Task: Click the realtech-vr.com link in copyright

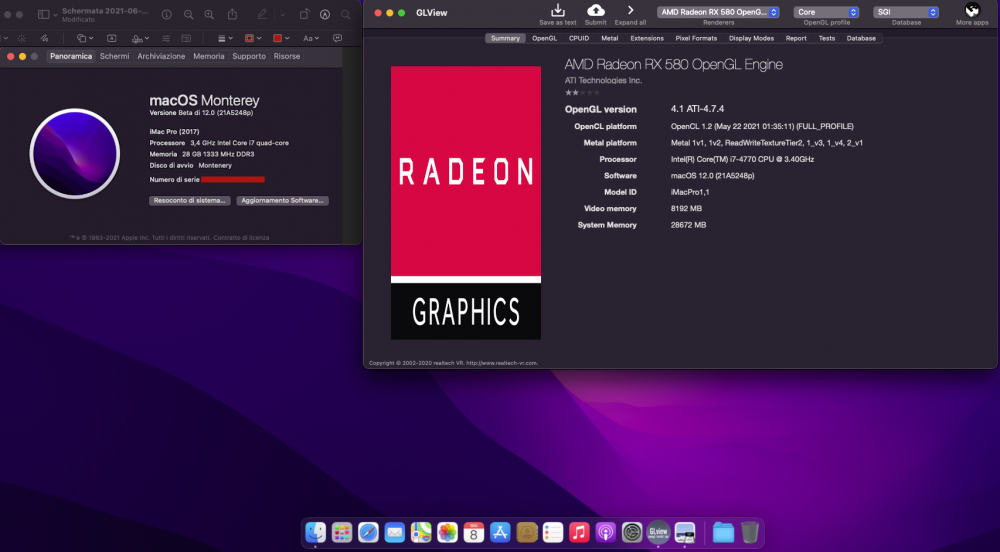Action: pyautogui.click(x=502, y=363)
